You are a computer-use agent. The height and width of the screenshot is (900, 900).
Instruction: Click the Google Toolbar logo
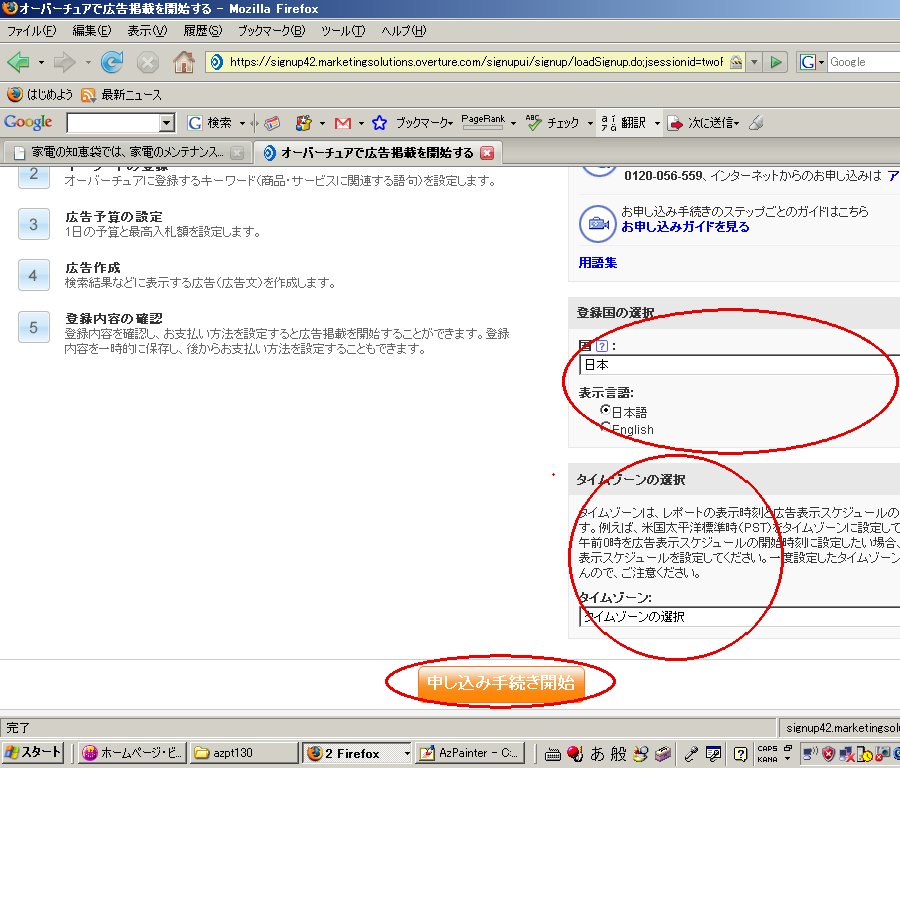28,122
